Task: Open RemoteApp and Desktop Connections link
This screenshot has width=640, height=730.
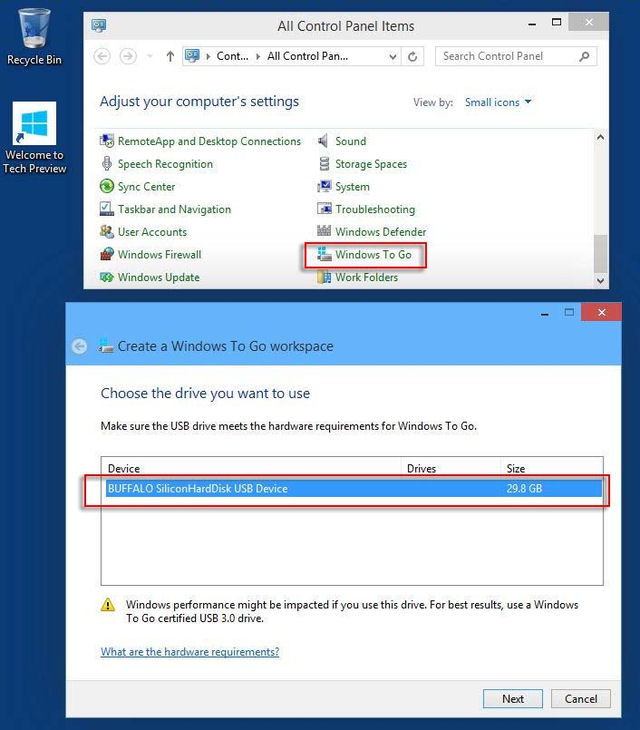Action: coord(209,141)
